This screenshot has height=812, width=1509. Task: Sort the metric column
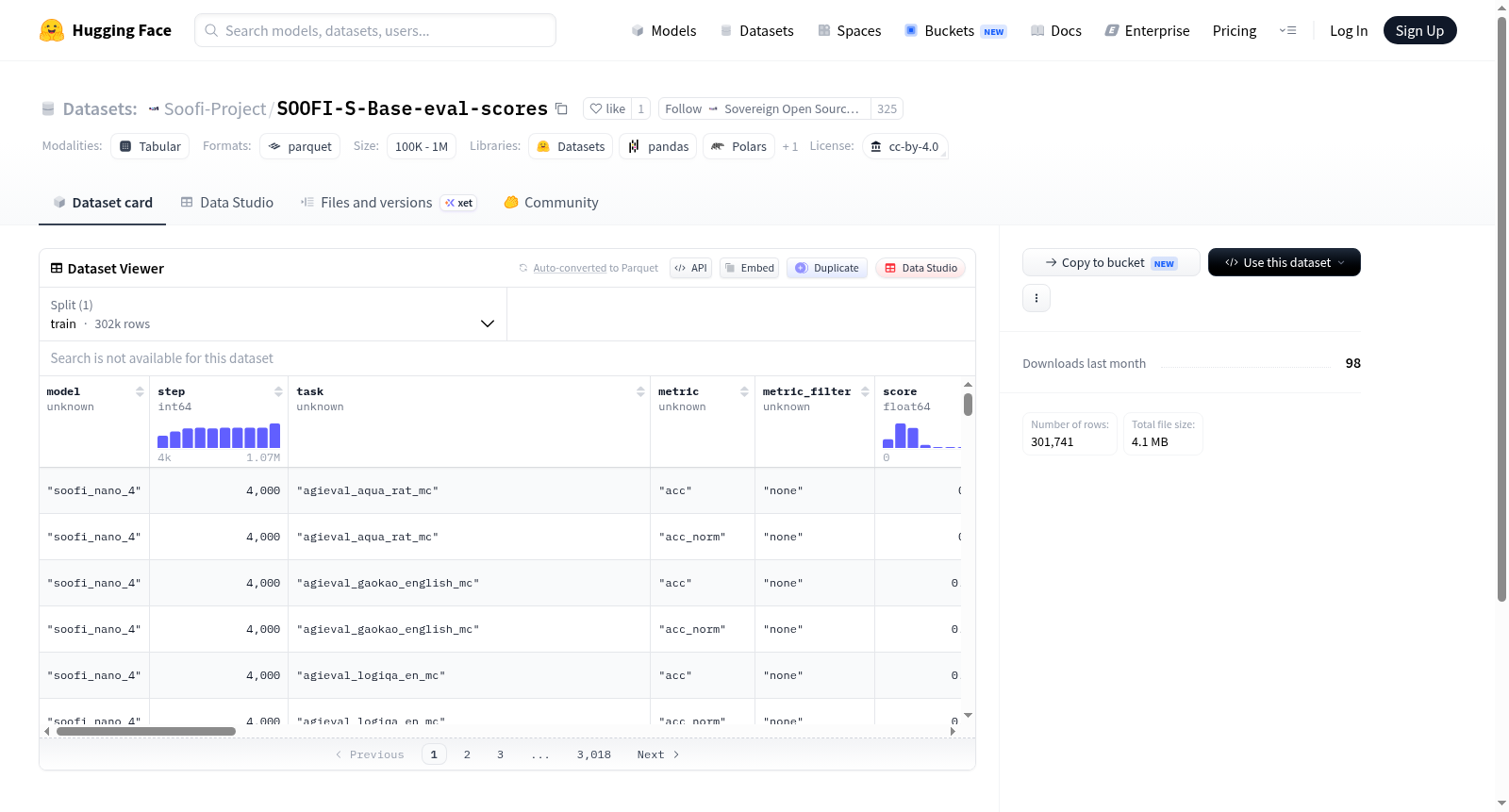click(744, 391)
